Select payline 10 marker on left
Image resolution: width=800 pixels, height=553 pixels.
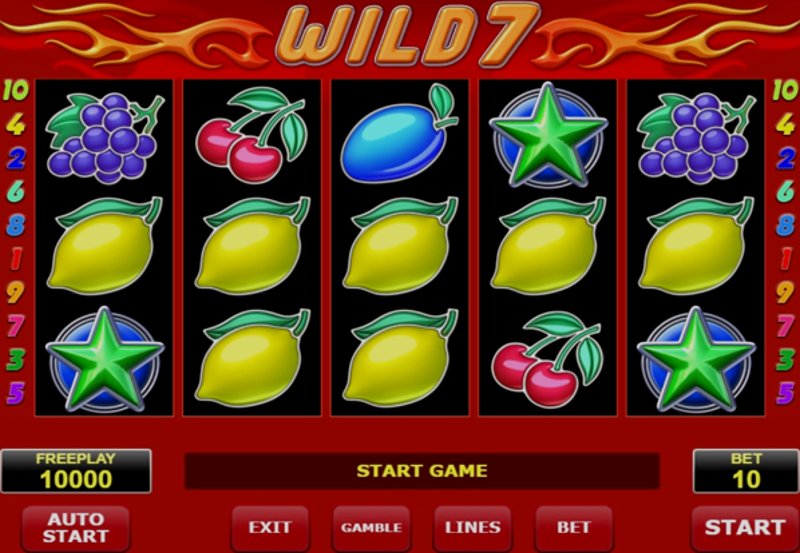click(15, 91)
